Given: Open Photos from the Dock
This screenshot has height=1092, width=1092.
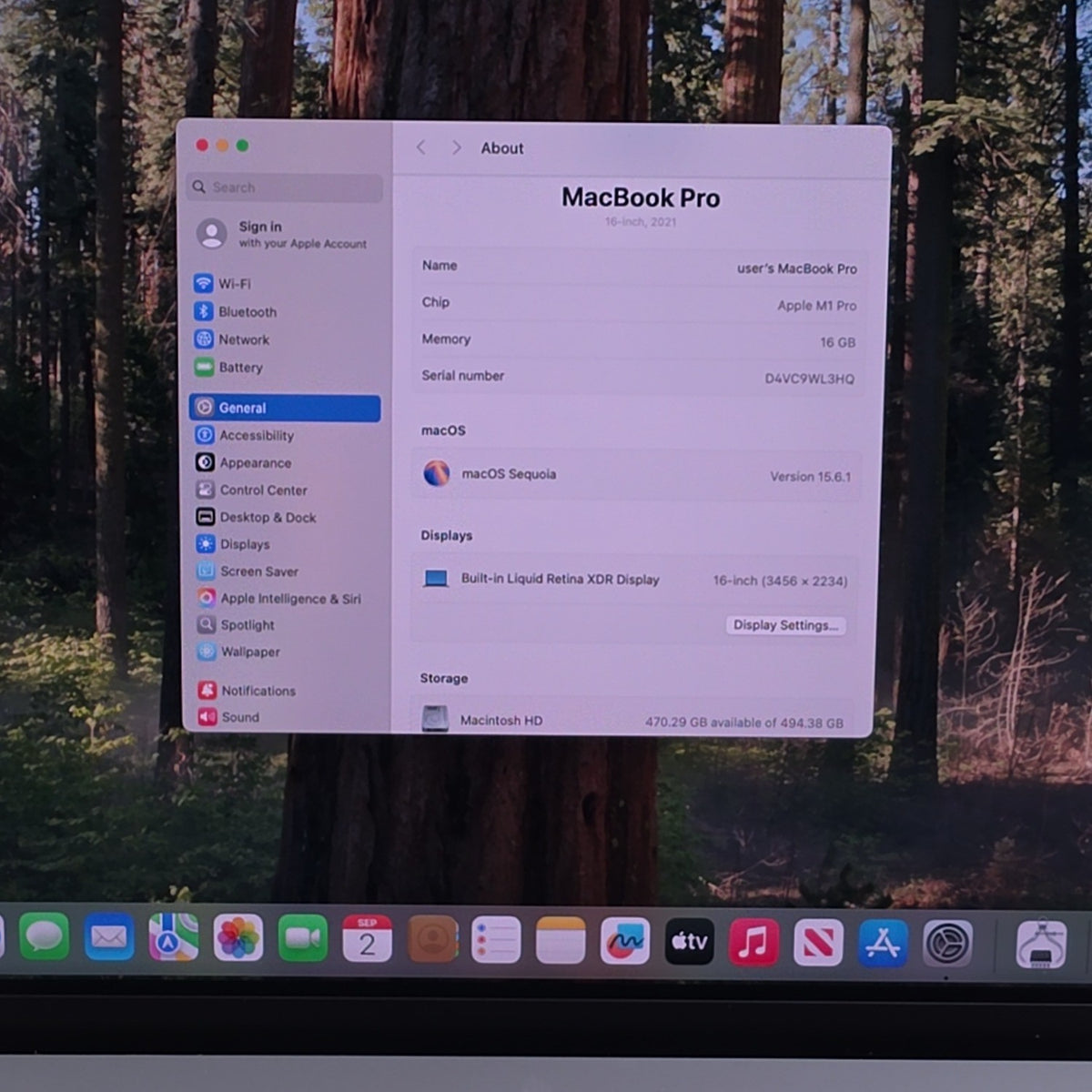Looking at the screenshot, I should pyautogui.click(x=238, y=938).
